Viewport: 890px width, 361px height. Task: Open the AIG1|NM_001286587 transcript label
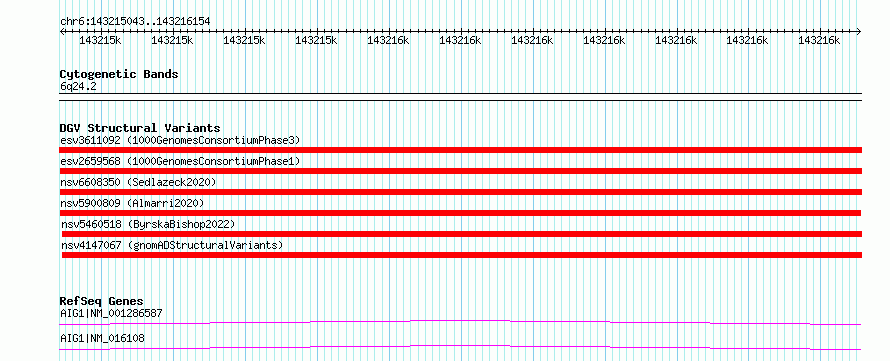[x=112, y=313]
